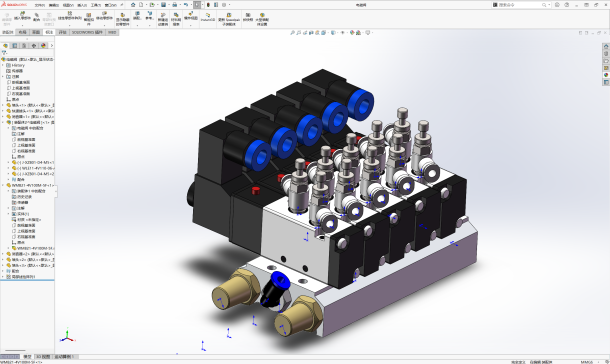Click the search command input field
The height and width of the screenshot is (364, 610).
[x=521, y=5]
